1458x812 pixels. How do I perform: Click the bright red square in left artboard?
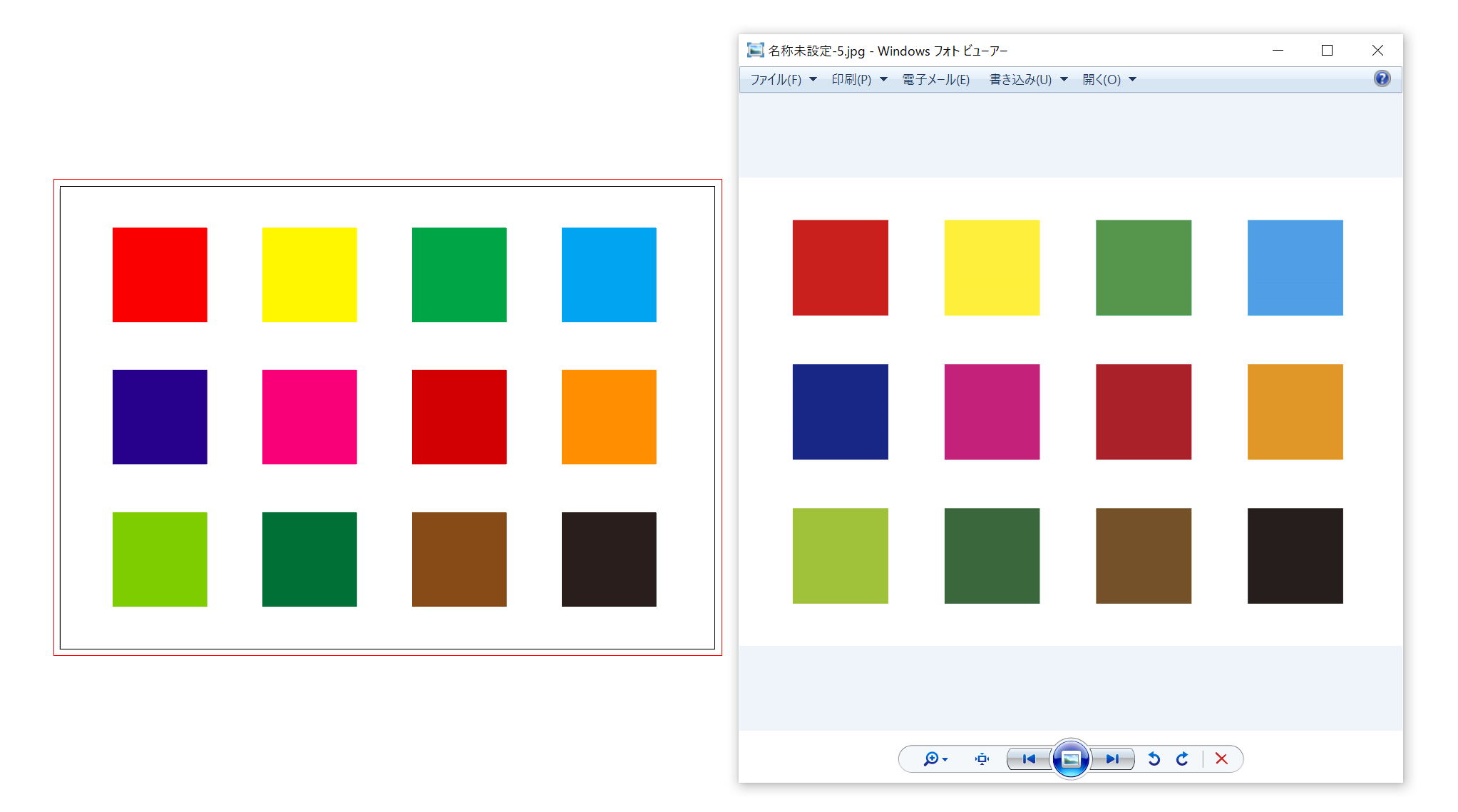[x=160, y=274]
